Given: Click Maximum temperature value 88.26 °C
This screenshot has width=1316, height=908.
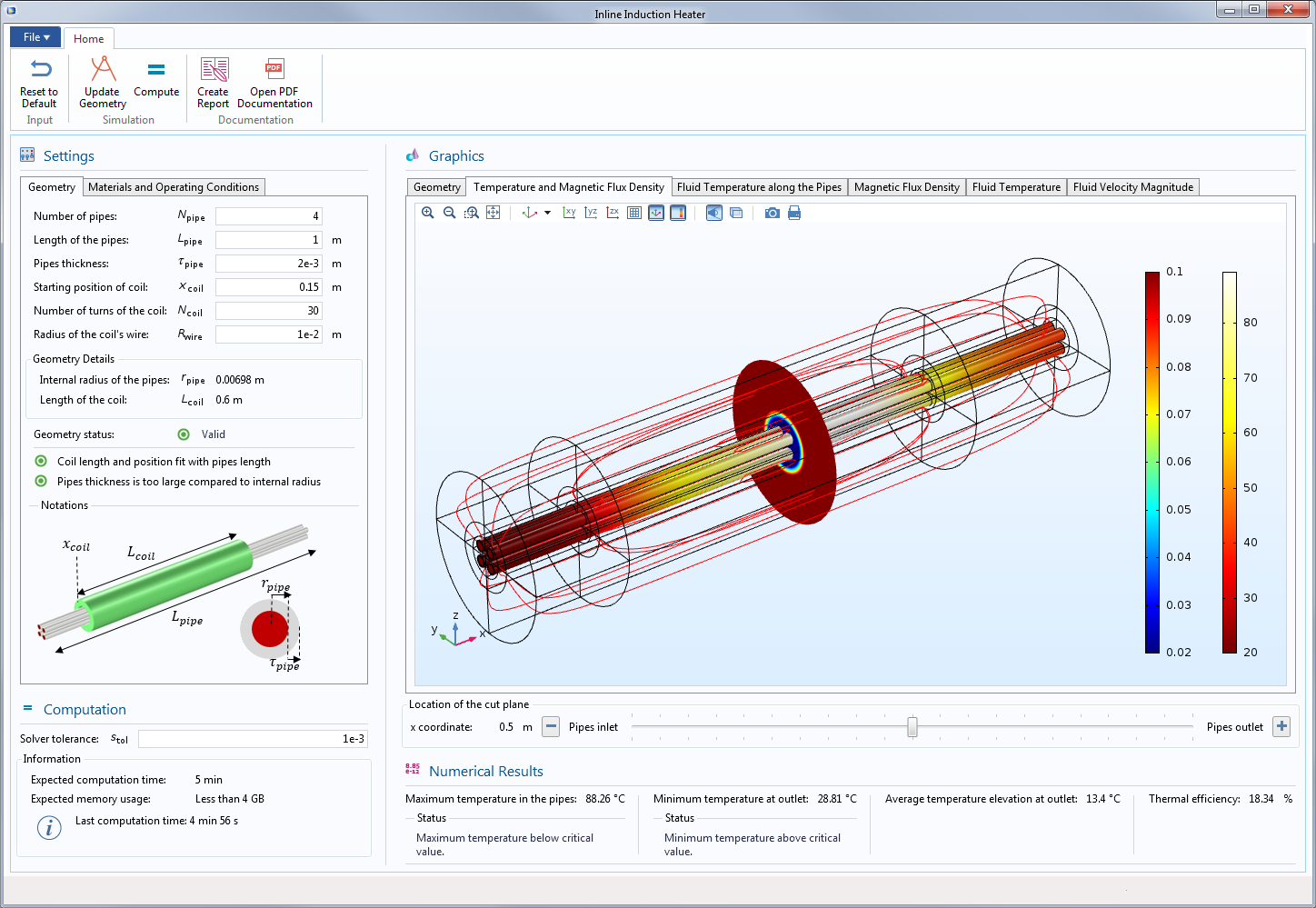Looking at the screenshot, I should 605,799.
